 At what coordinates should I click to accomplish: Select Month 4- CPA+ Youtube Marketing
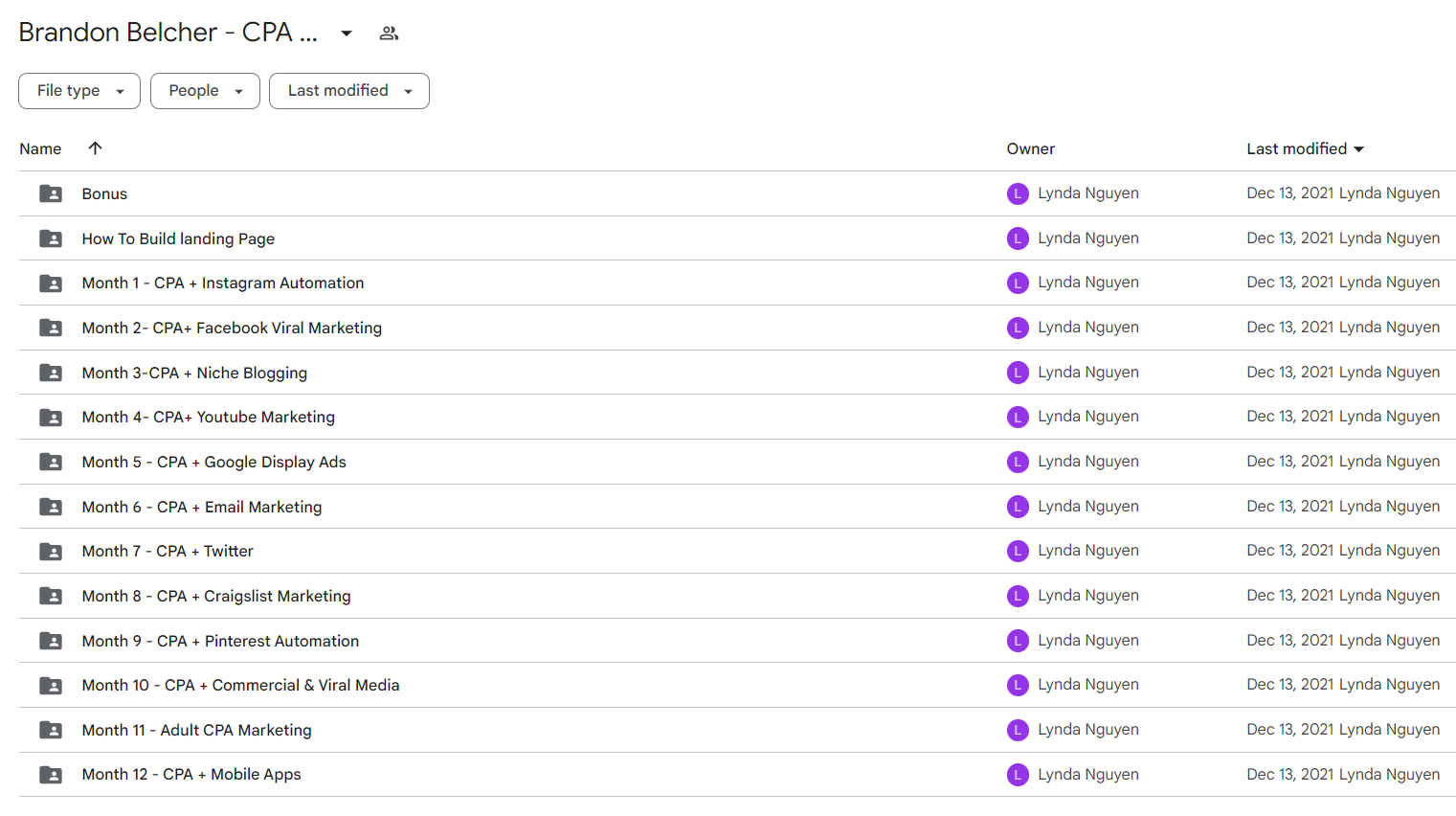tap(209, 418)
